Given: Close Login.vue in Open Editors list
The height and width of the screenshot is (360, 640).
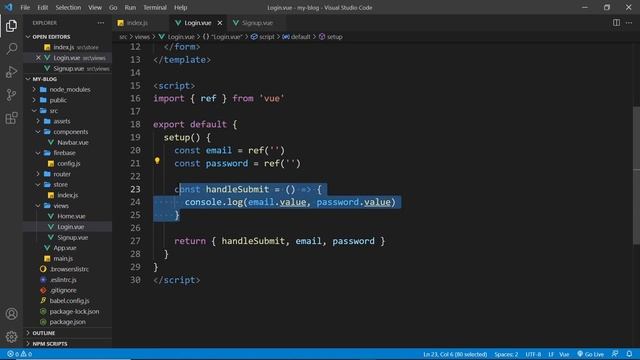Looking at the screenshot, I should coord(38,58).
